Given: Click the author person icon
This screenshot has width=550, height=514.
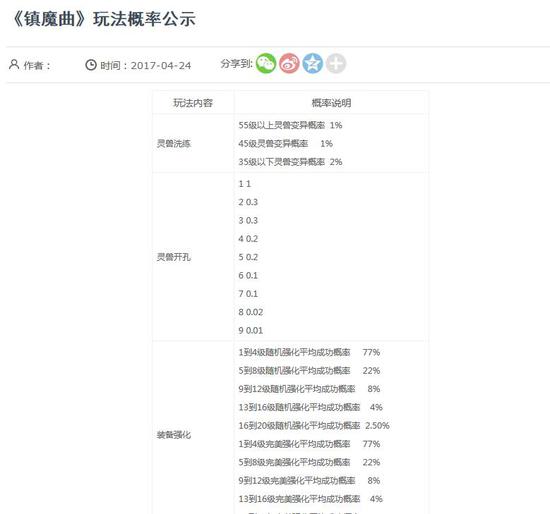Looking at the screenshot, I should point(14,64).
